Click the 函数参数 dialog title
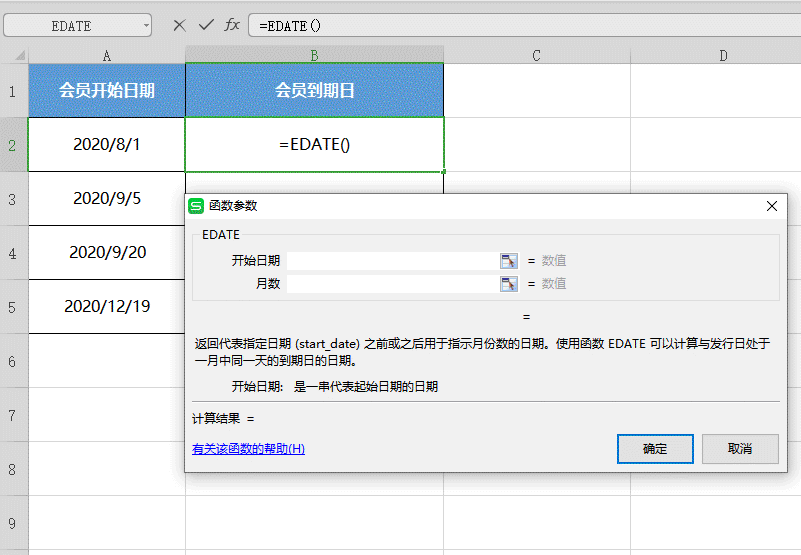801x555 pixels. coord(233,206)
